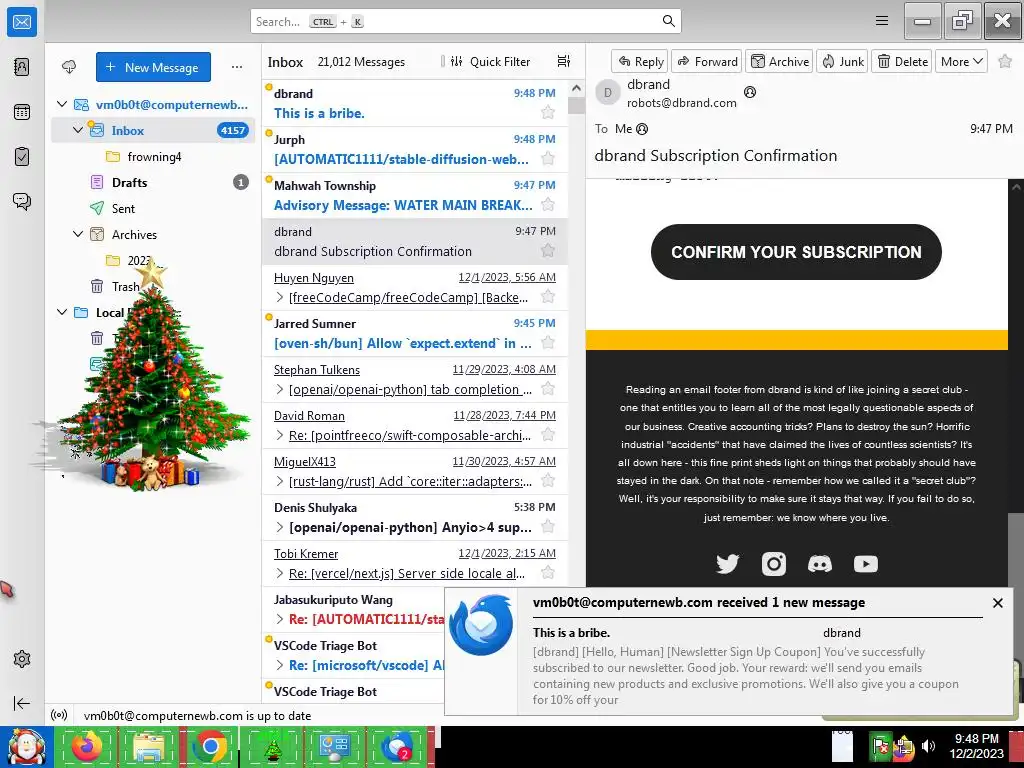The height and width of the screenshot is (768, 1024).
Task: Toggle the Quick Filter bar
Action: (x=490, y=61)
